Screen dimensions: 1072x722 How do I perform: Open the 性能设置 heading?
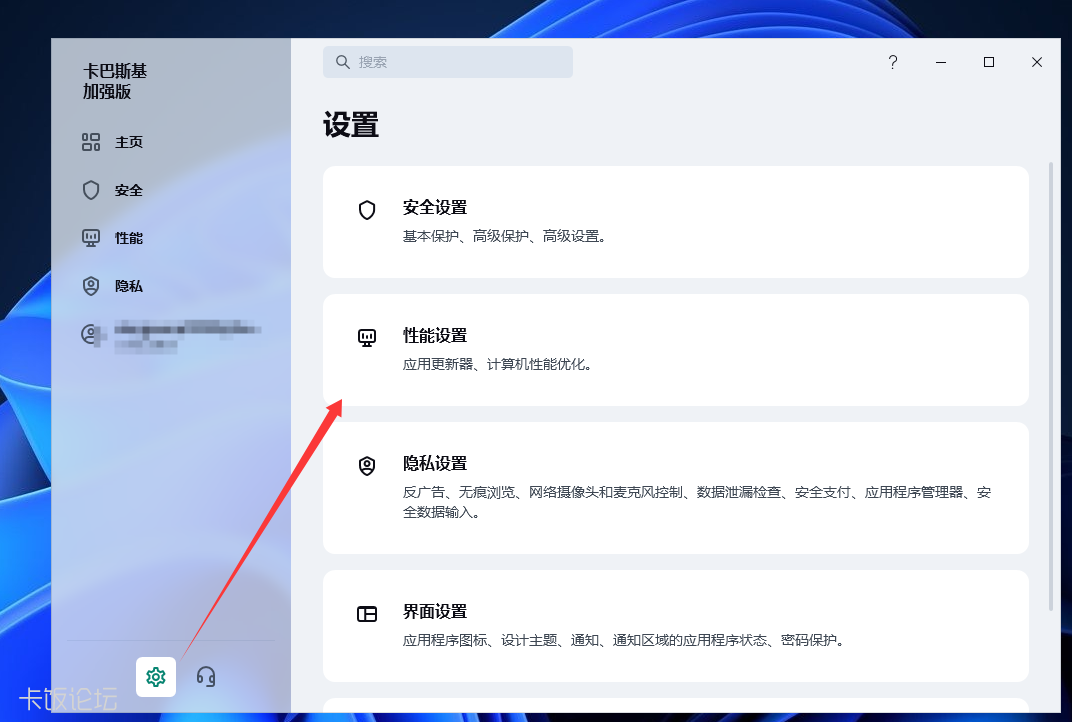(x=435, y=335)
